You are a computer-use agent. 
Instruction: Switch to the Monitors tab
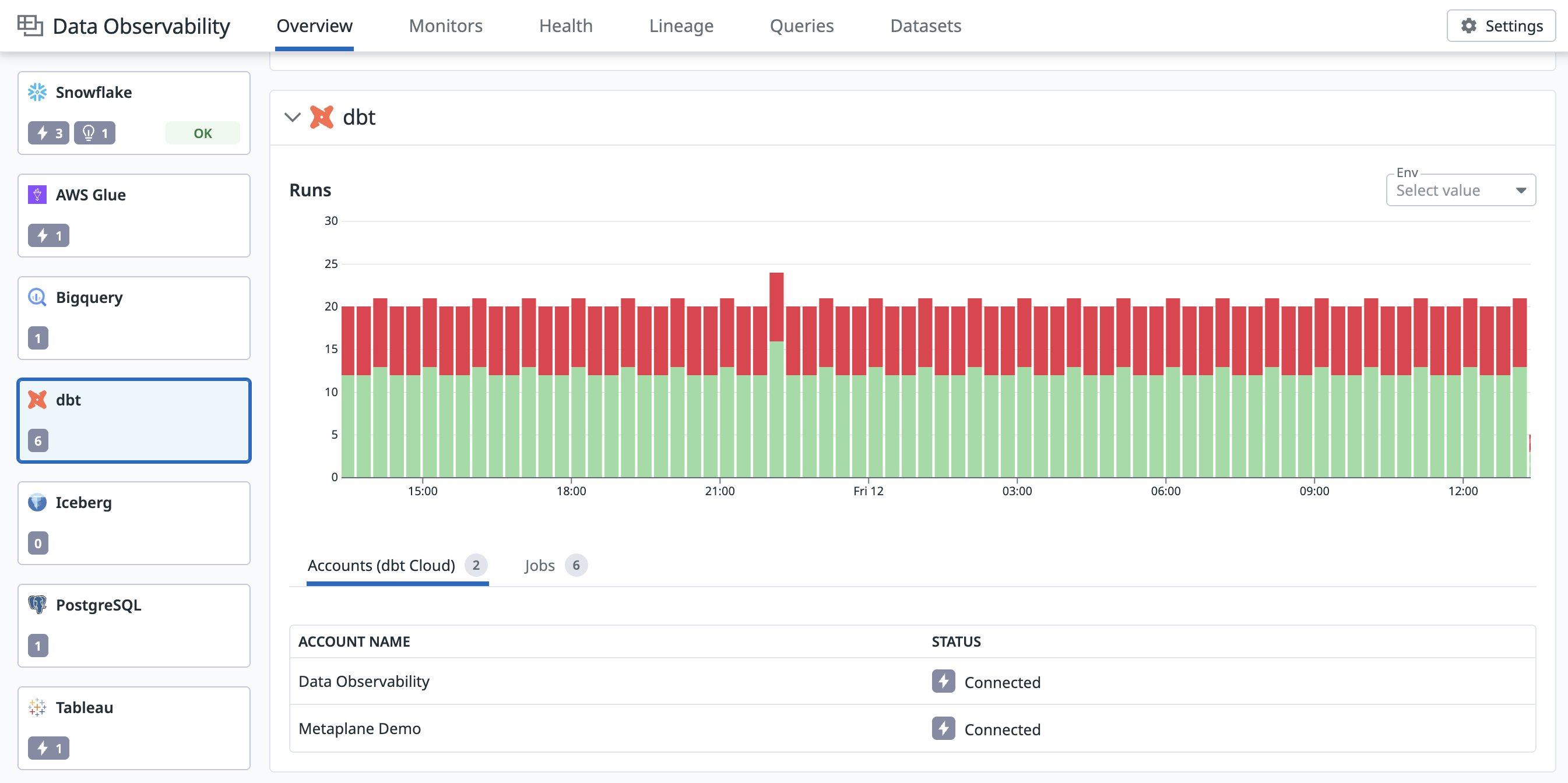pos(445,26)
